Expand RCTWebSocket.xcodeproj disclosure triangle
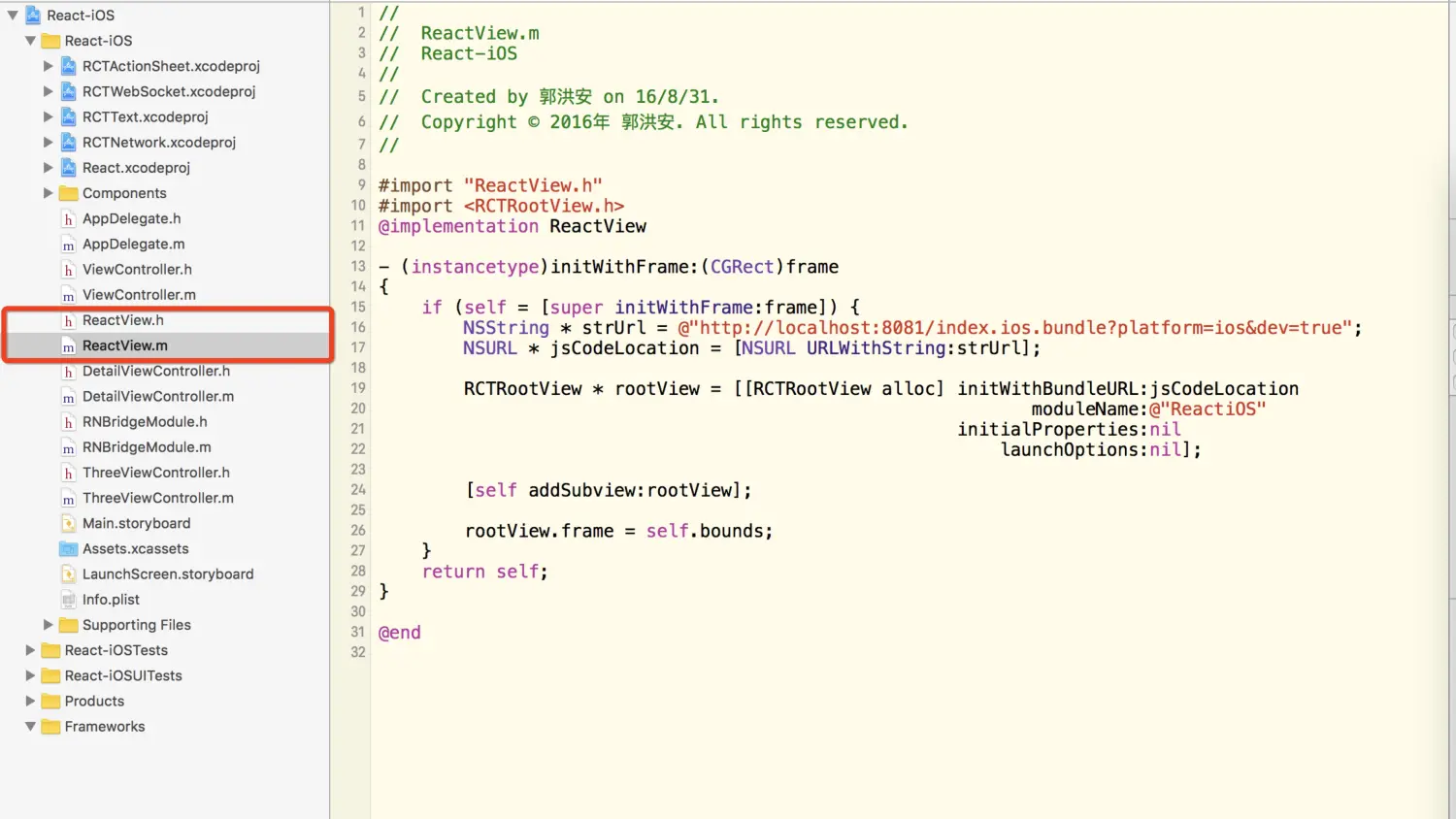 point(48,91)
